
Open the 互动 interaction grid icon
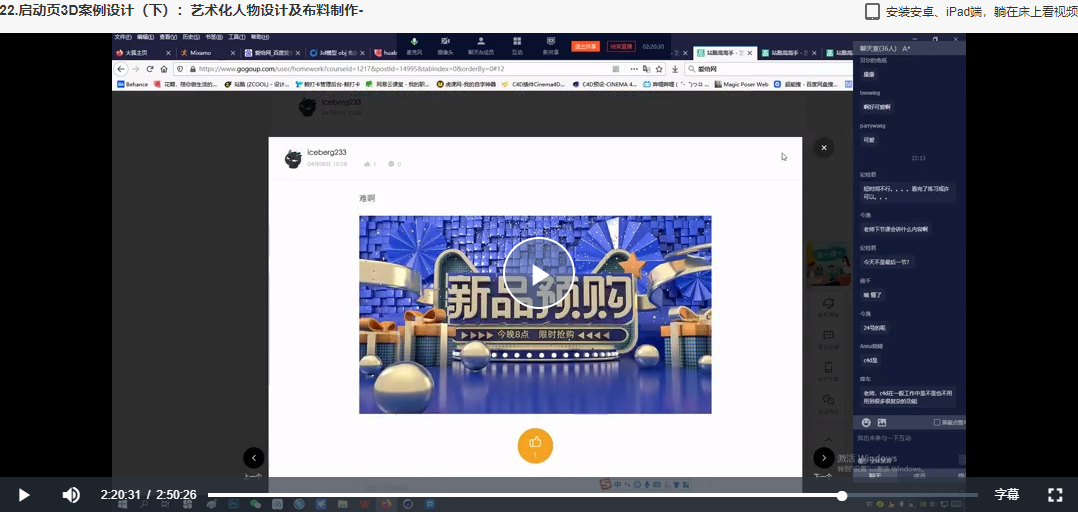(x=517, y=46)
